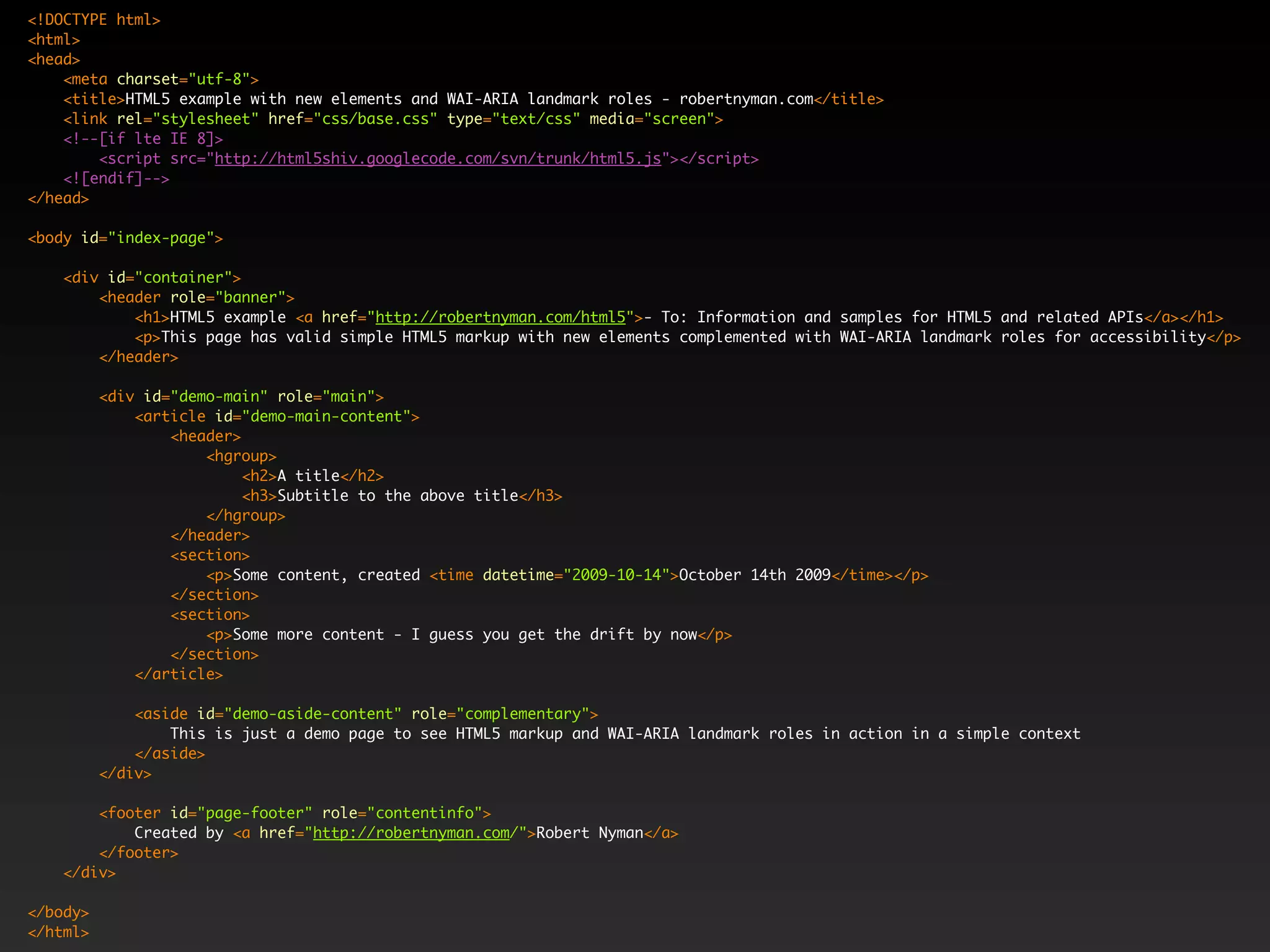Click the <!--[if lte IE 8]> conditional comment
The width and height of the screenshot is (1270, 952).
coord(143,139)
